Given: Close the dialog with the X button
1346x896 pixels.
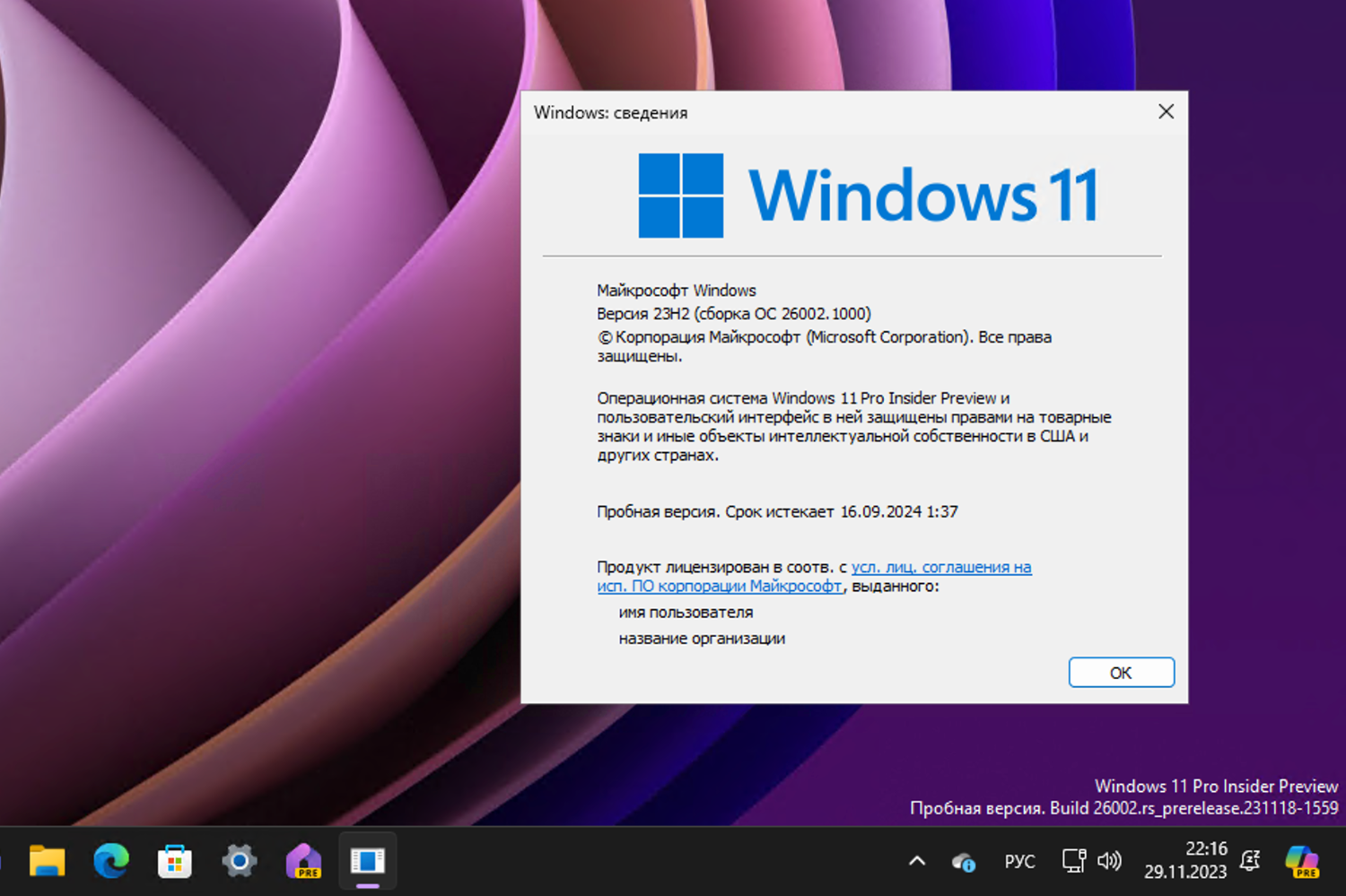Looking at the screenshot, I should coord(1166,111).
